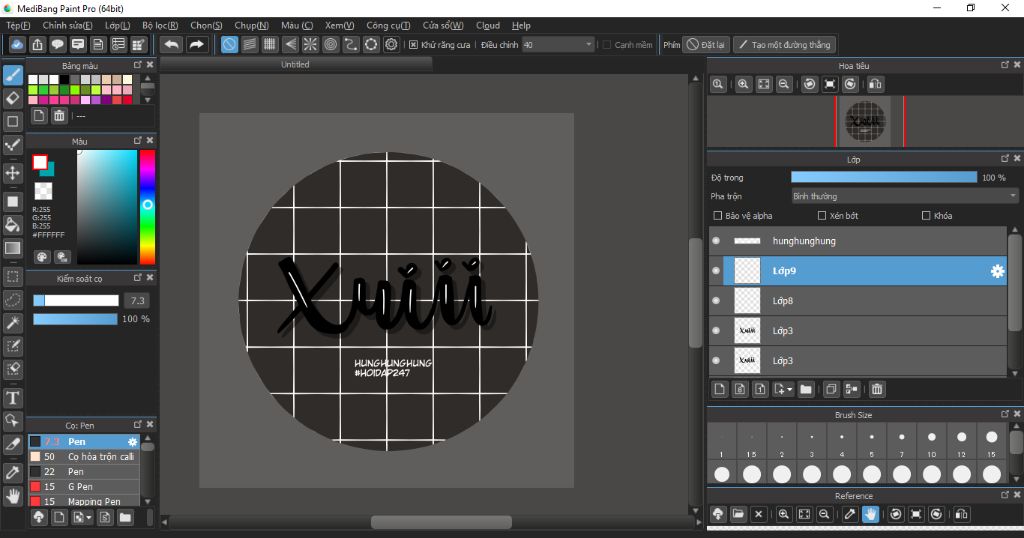The image size is (1024, 538).
Task: Hide the Lớp9 layer
Action: click(716, 270)
